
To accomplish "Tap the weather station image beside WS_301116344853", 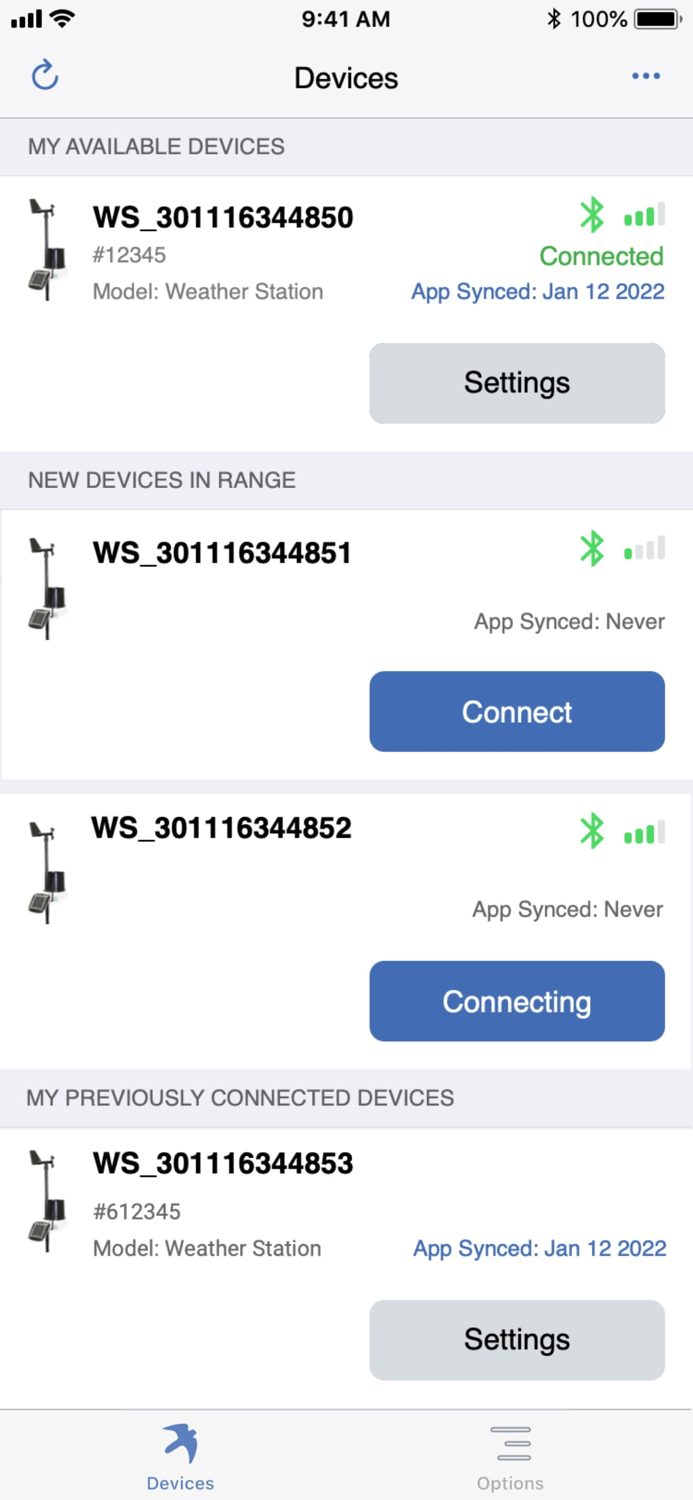I will [x=45, y=1200].
